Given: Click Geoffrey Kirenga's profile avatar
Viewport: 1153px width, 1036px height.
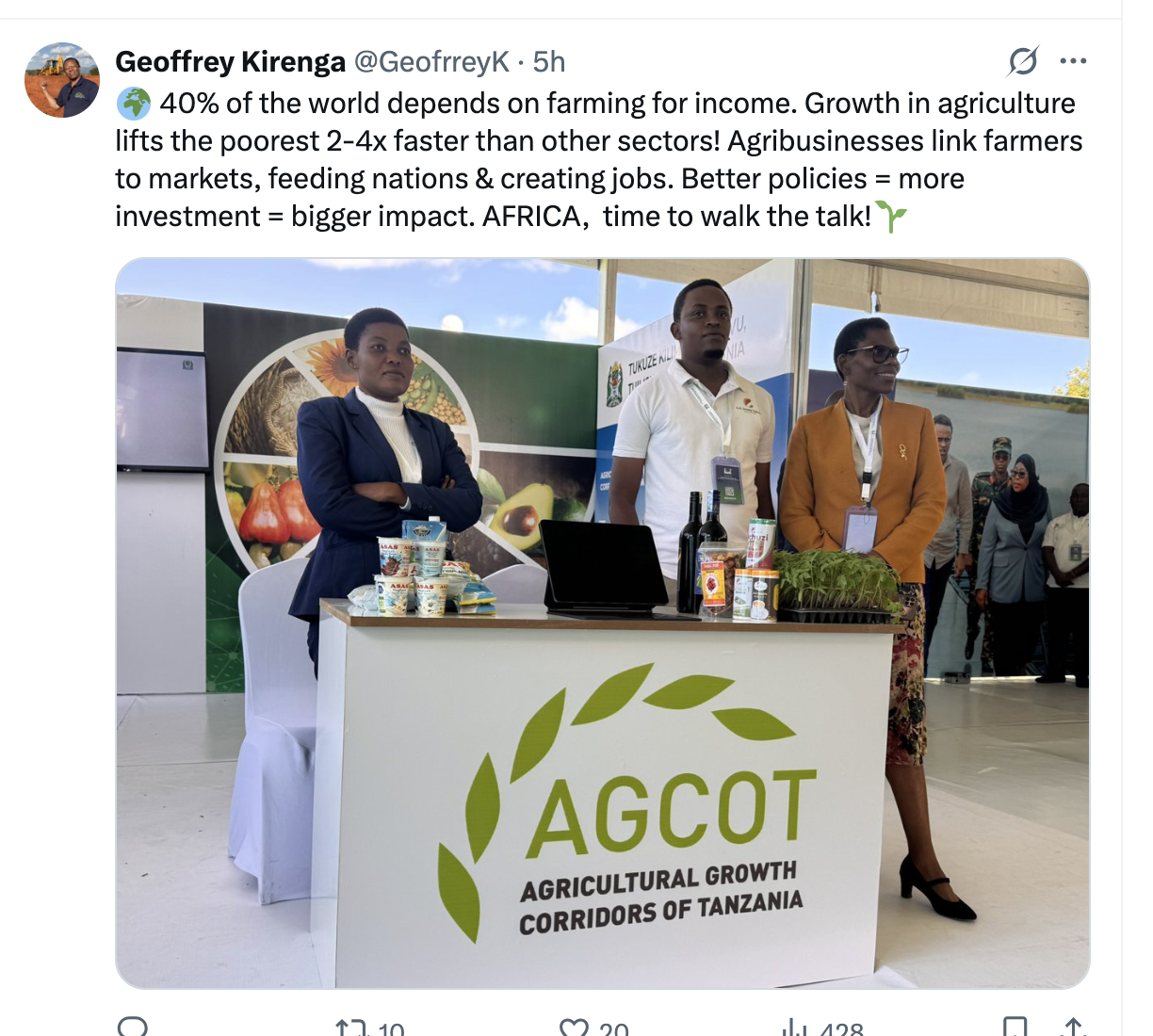Looking at the screenshot, I should tap(62, 80).
